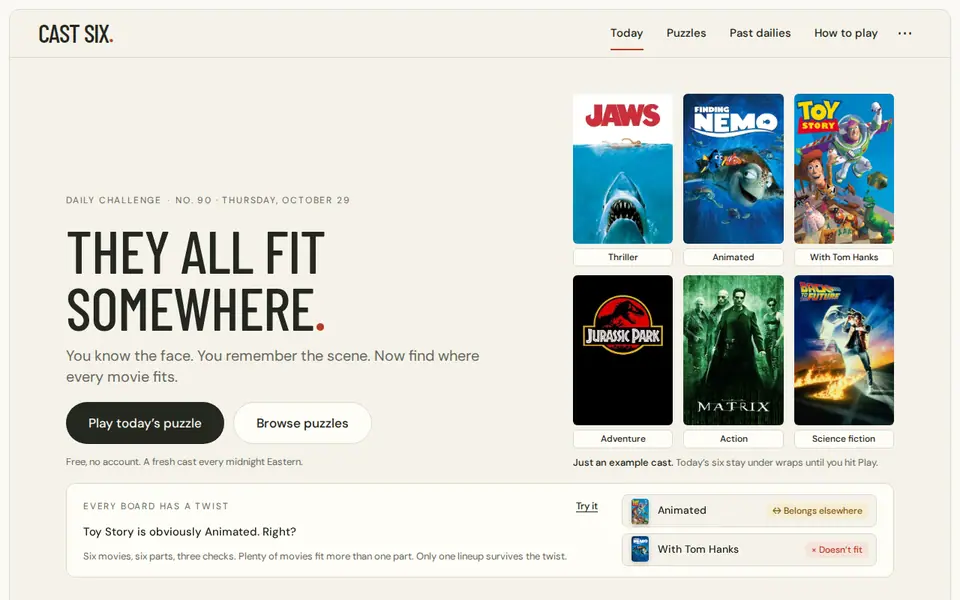Image resolution: width=960 pixels, height=600 pixels.
Task: Start with Play today's puzzle button
Action: (145, 423)
